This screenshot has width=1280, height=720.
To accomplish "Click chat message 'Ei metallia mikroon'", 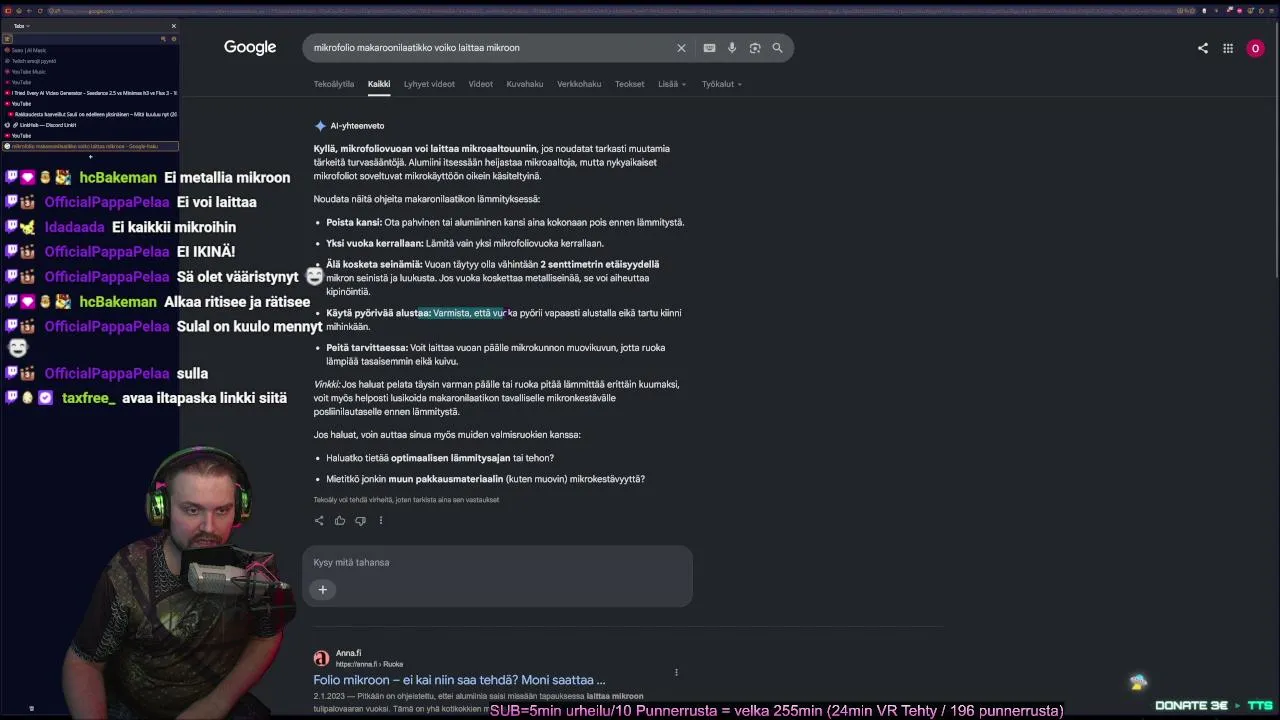I will (x=227, y=178).
